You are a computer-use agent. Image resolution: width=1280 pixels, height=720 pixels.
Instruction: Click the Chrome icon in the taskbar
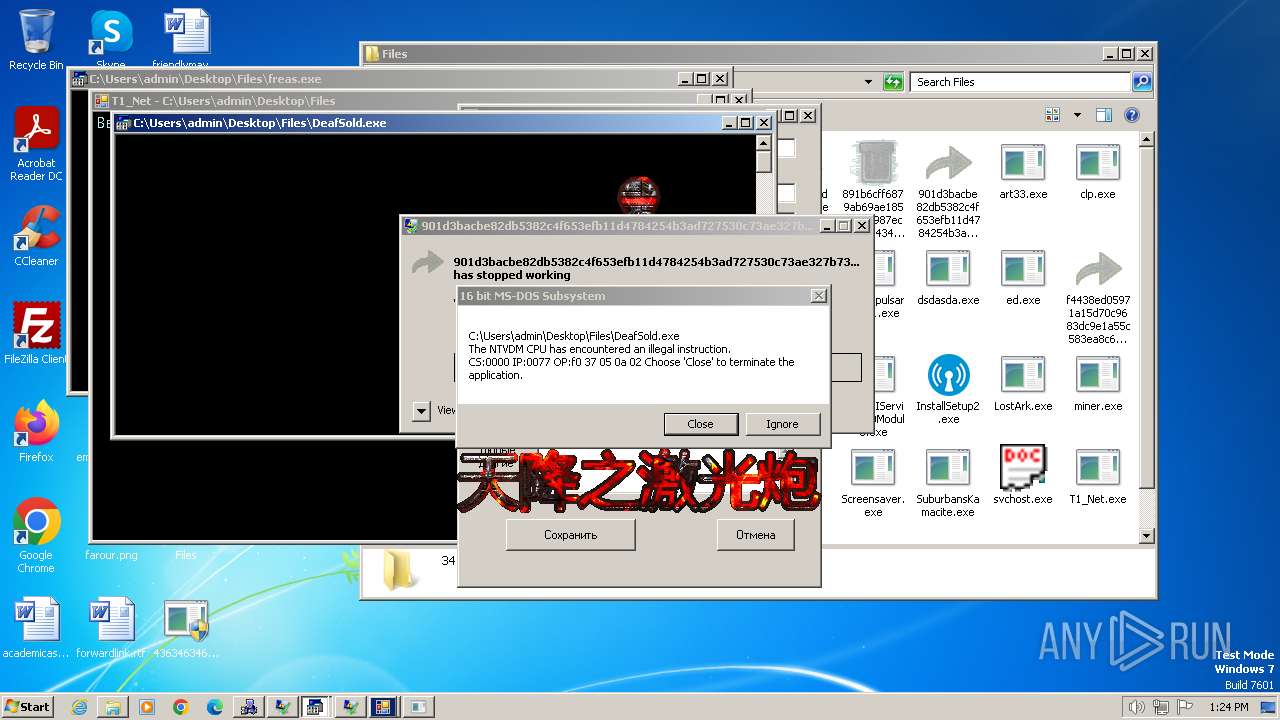[x=181, y=707]
